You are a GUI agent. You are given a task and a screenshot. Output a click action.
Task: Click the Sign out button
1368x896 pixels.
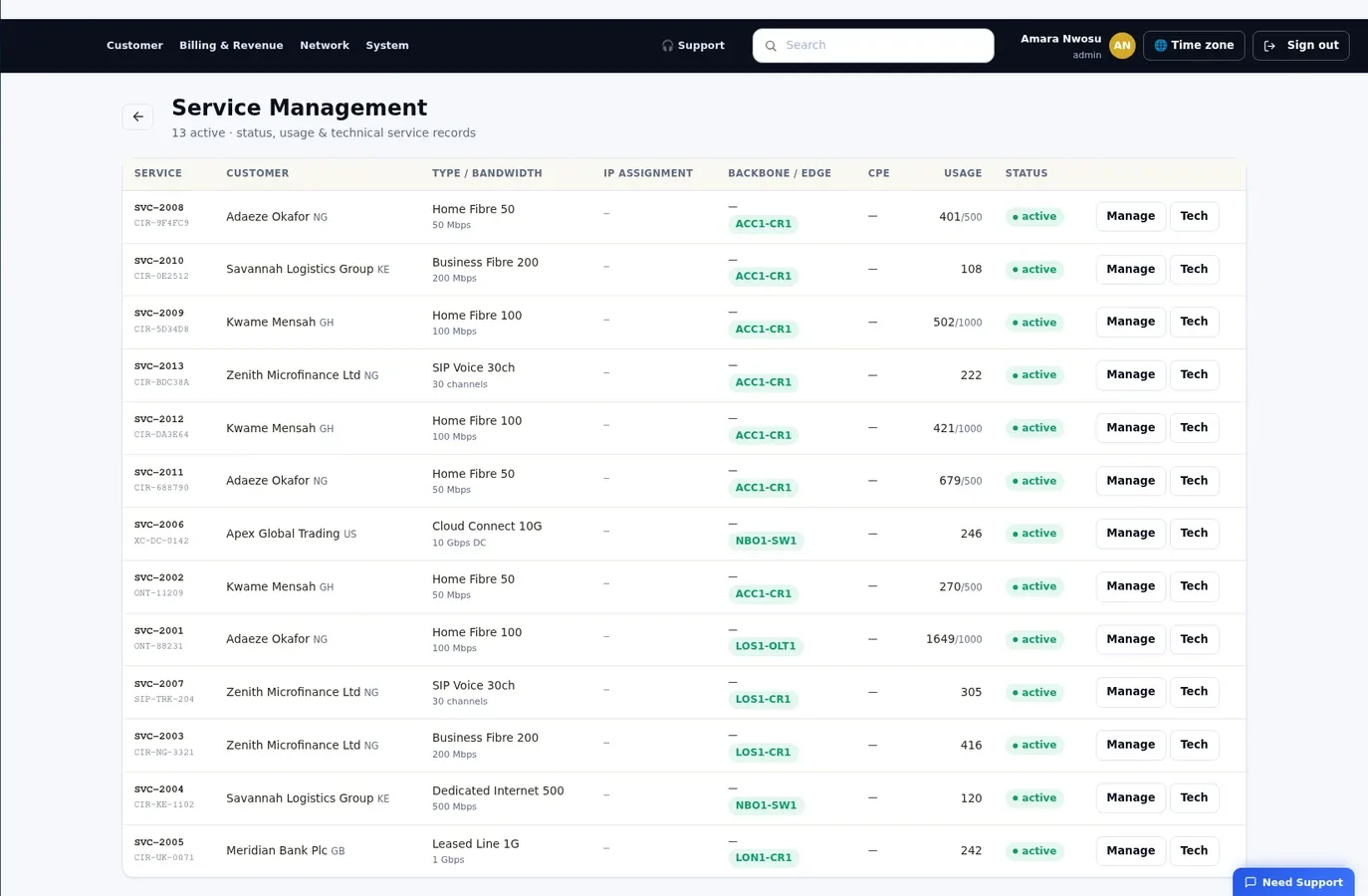[1300, 46]
